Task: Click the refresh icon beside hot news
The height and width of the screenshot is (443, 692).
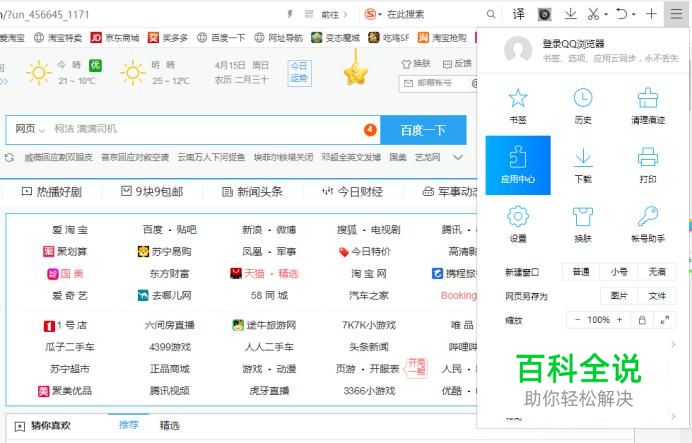Action: click(x=9, y=157)
